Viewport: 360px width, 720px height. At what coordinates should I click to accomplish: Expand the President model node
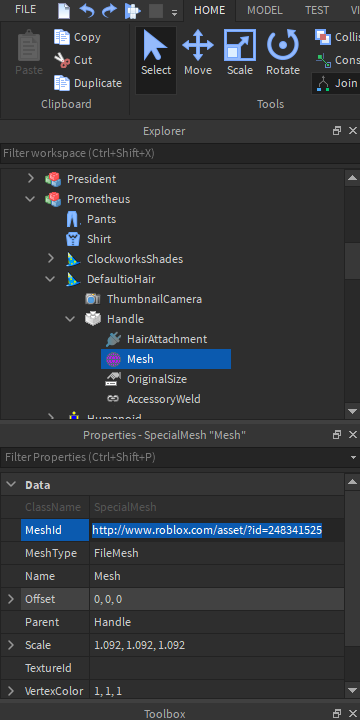pos(31,179)
